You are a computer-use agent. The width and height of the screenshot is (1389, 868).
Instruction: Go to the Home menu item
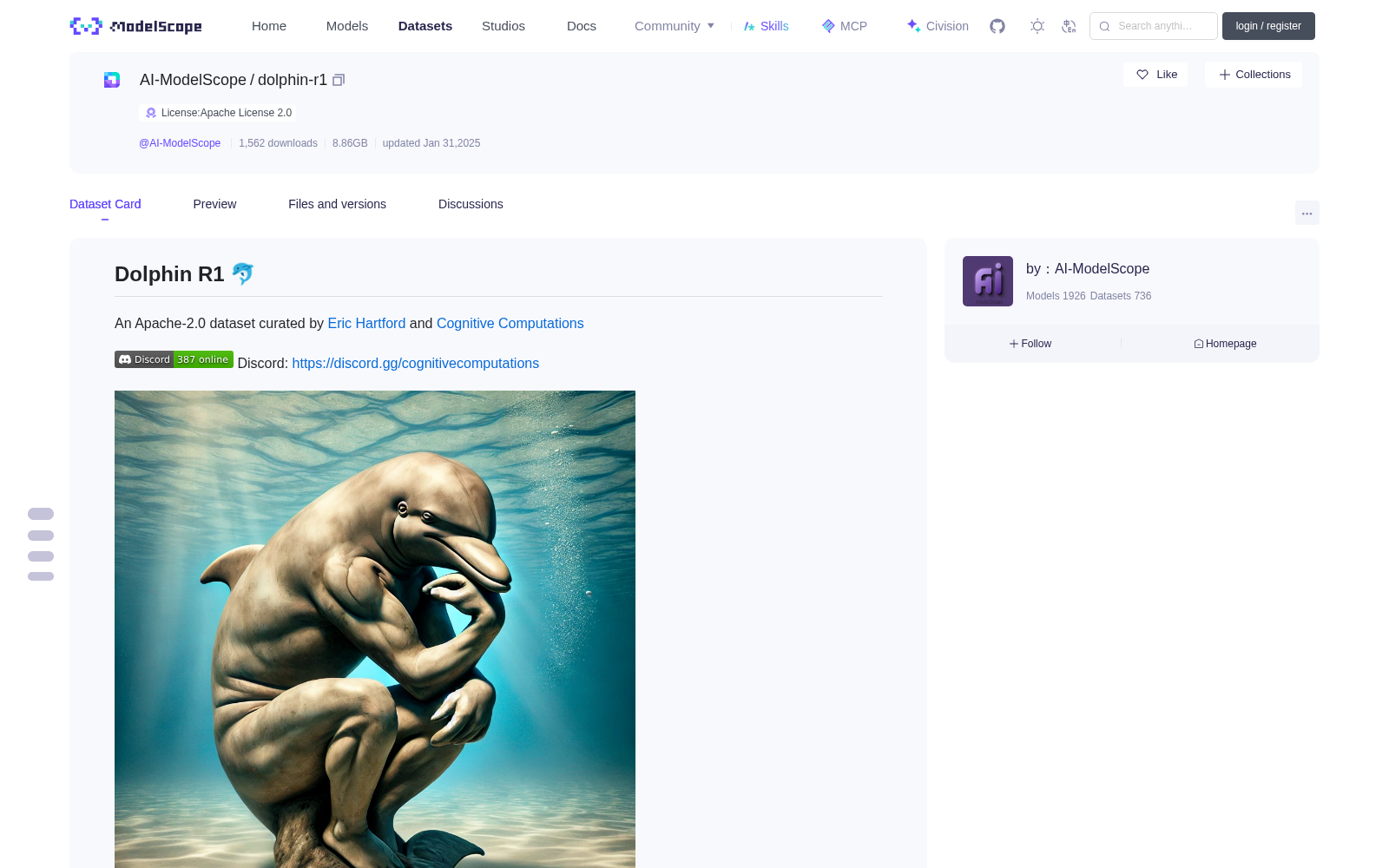pyautogui.click(x=269, y=26)
